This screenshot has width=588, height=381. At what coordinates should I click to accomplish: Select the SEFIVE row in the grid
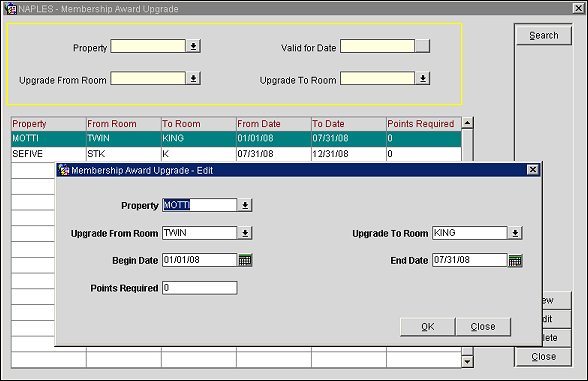click(x=236, y=154)
